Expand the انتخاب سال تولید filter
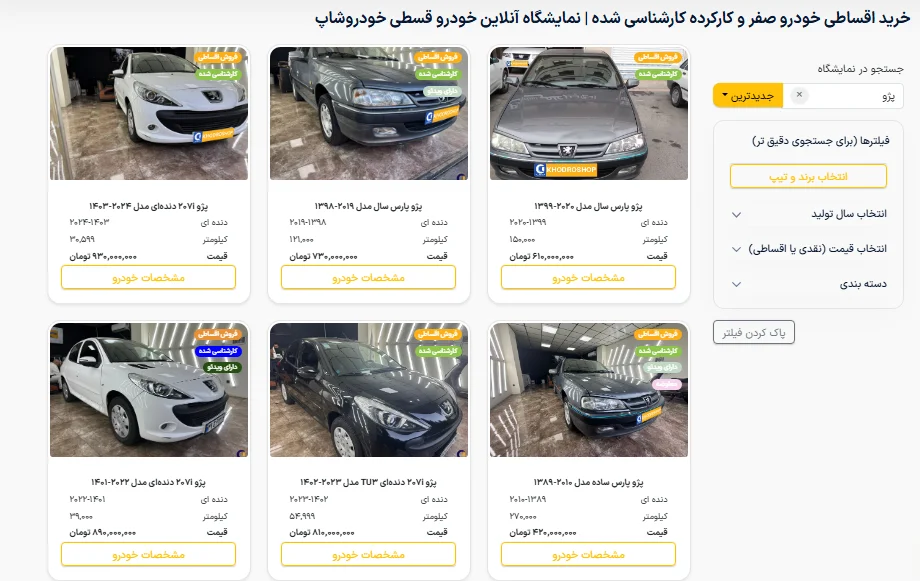 [809, 214]
